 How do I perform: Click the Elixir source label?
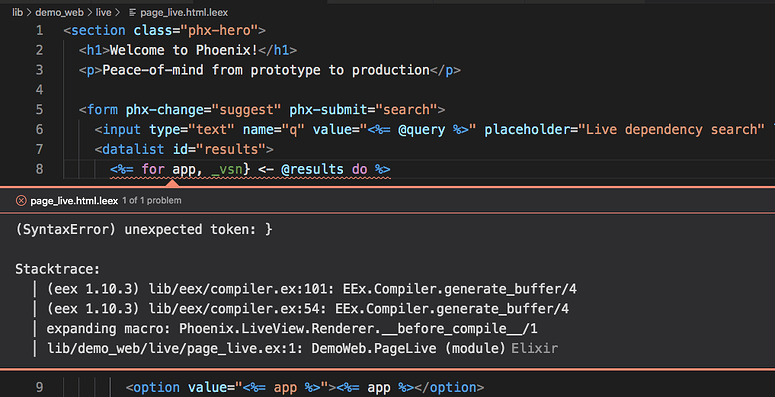tap(534, 349)
